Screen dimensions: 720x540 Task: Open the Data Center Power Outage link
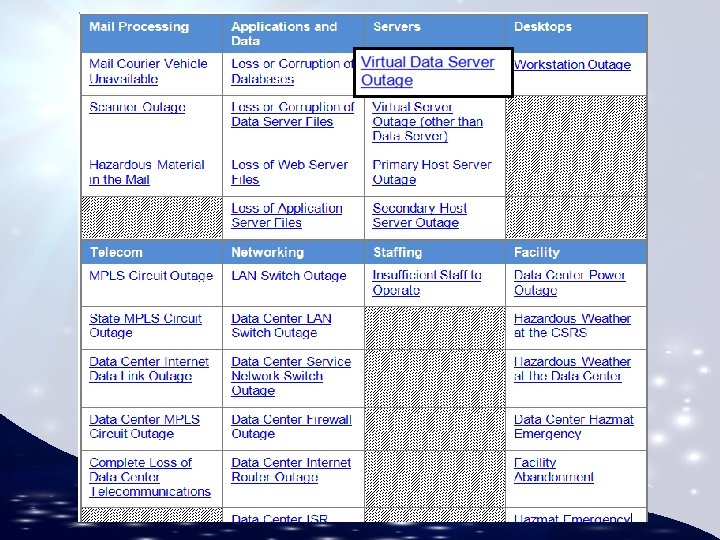[x=569, y=282]
